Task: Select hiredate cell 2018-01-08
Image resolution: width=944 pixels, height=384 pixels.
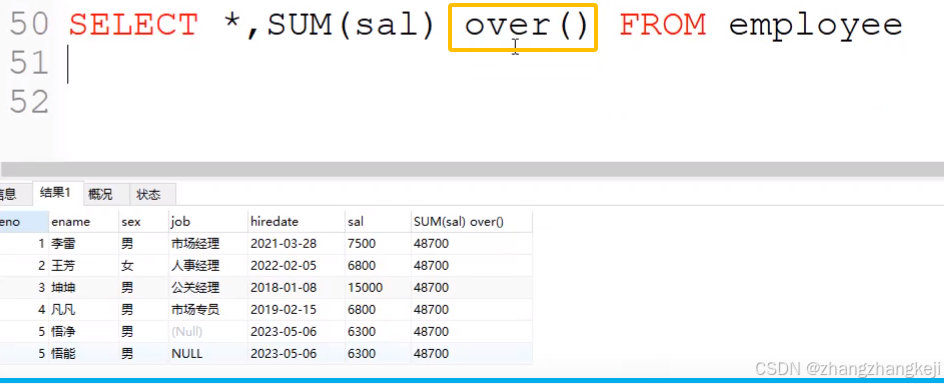Action: (296, 288)
